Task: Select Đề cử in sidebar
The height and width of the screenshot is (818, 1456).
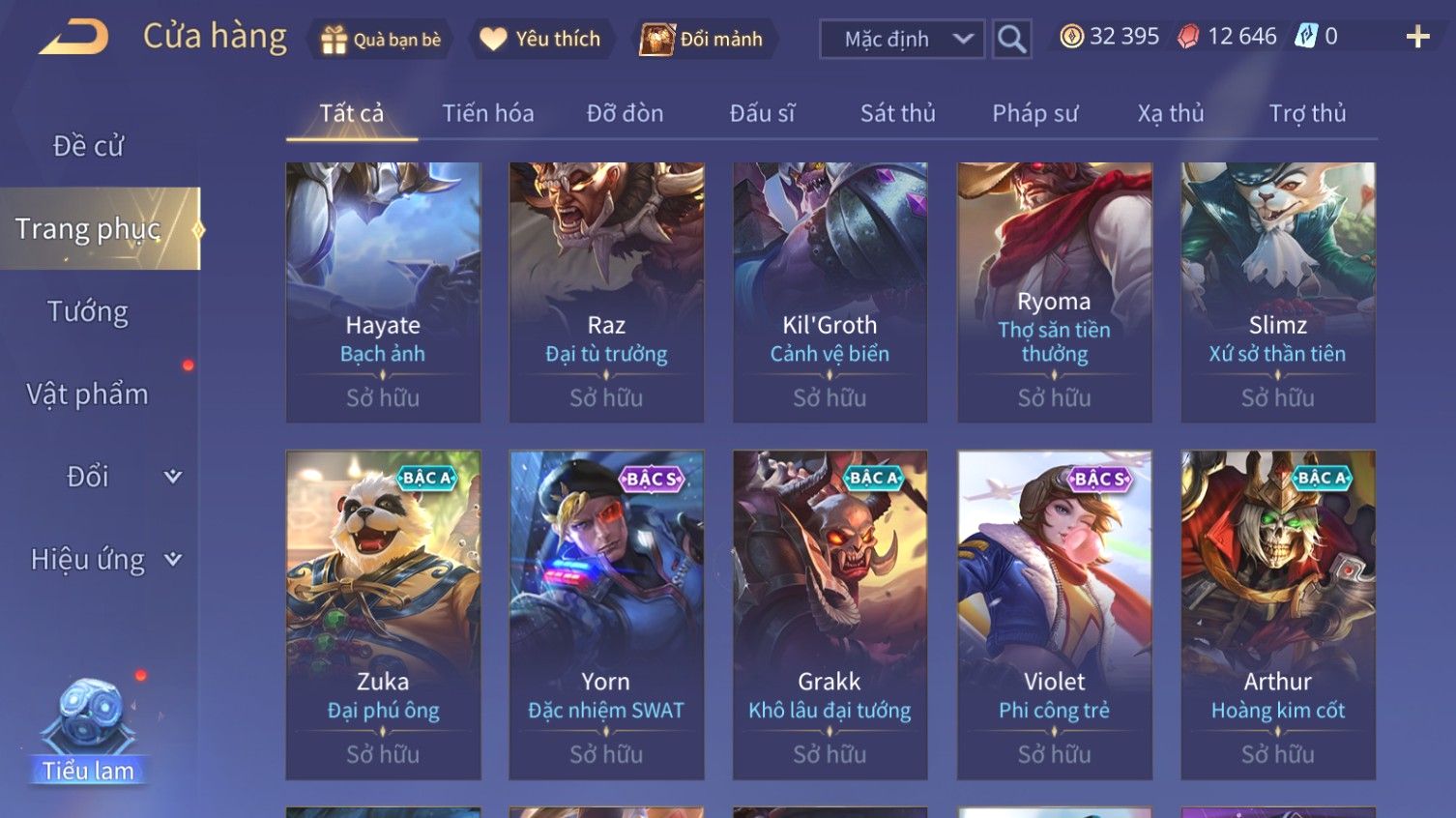Action: pos(88,146)
